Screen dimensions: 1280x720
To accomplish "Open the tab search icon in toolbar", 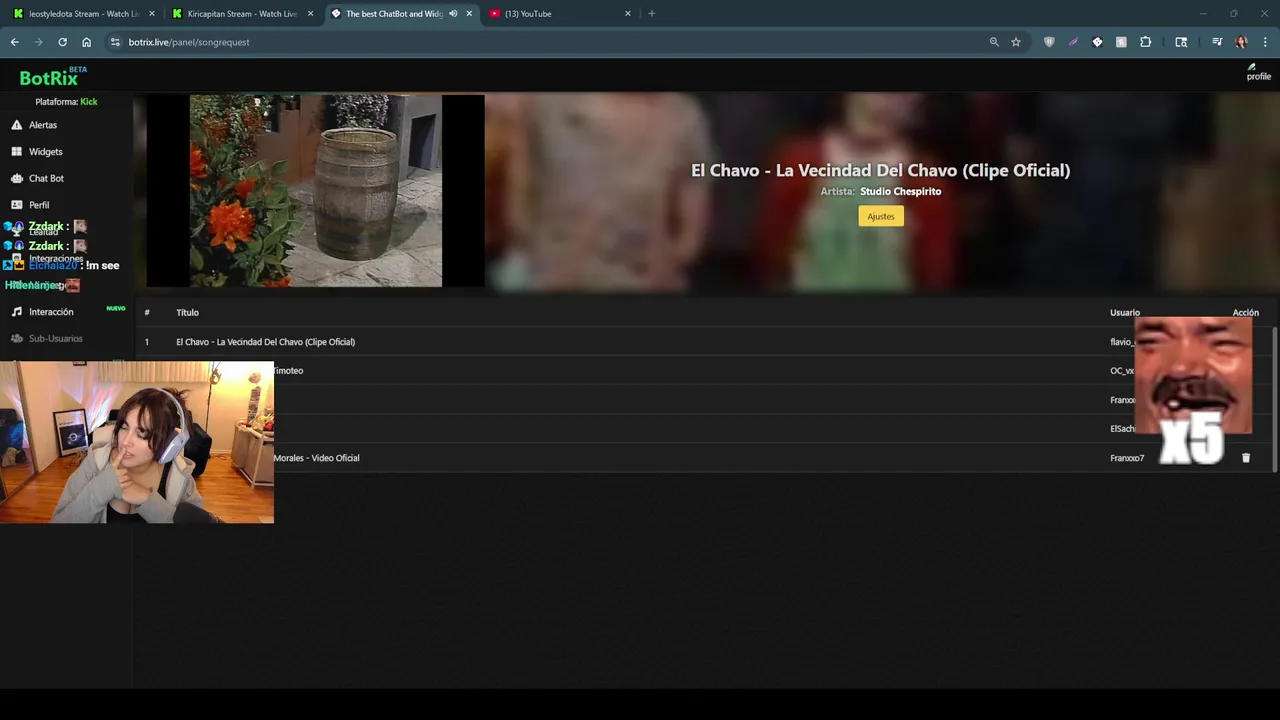I will pos(1181,42).
